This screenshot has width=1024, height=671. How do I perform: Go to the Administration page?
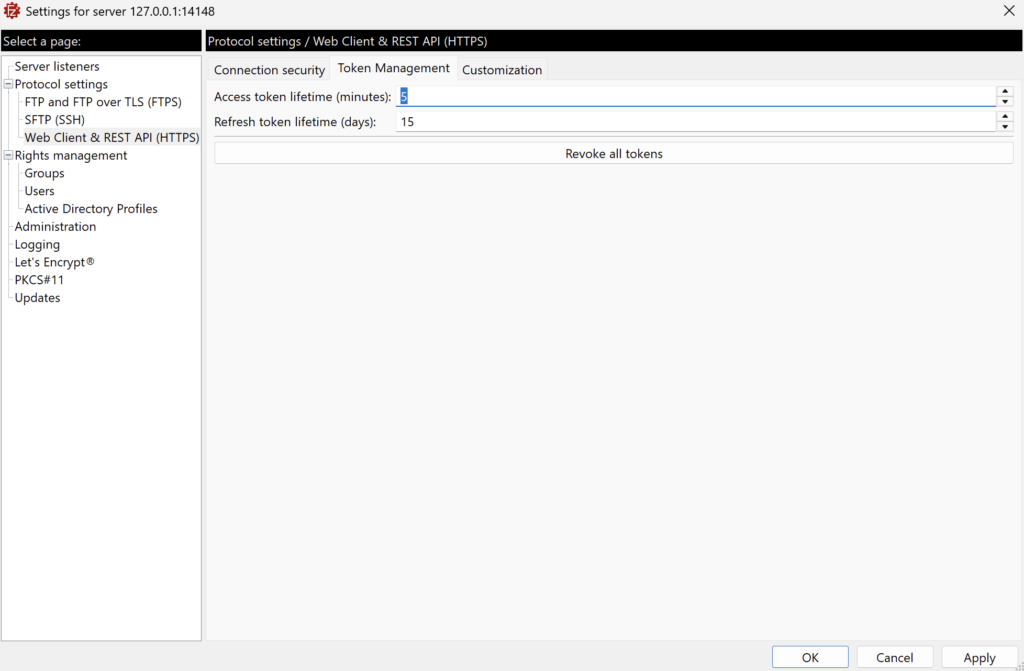[55, 227]
